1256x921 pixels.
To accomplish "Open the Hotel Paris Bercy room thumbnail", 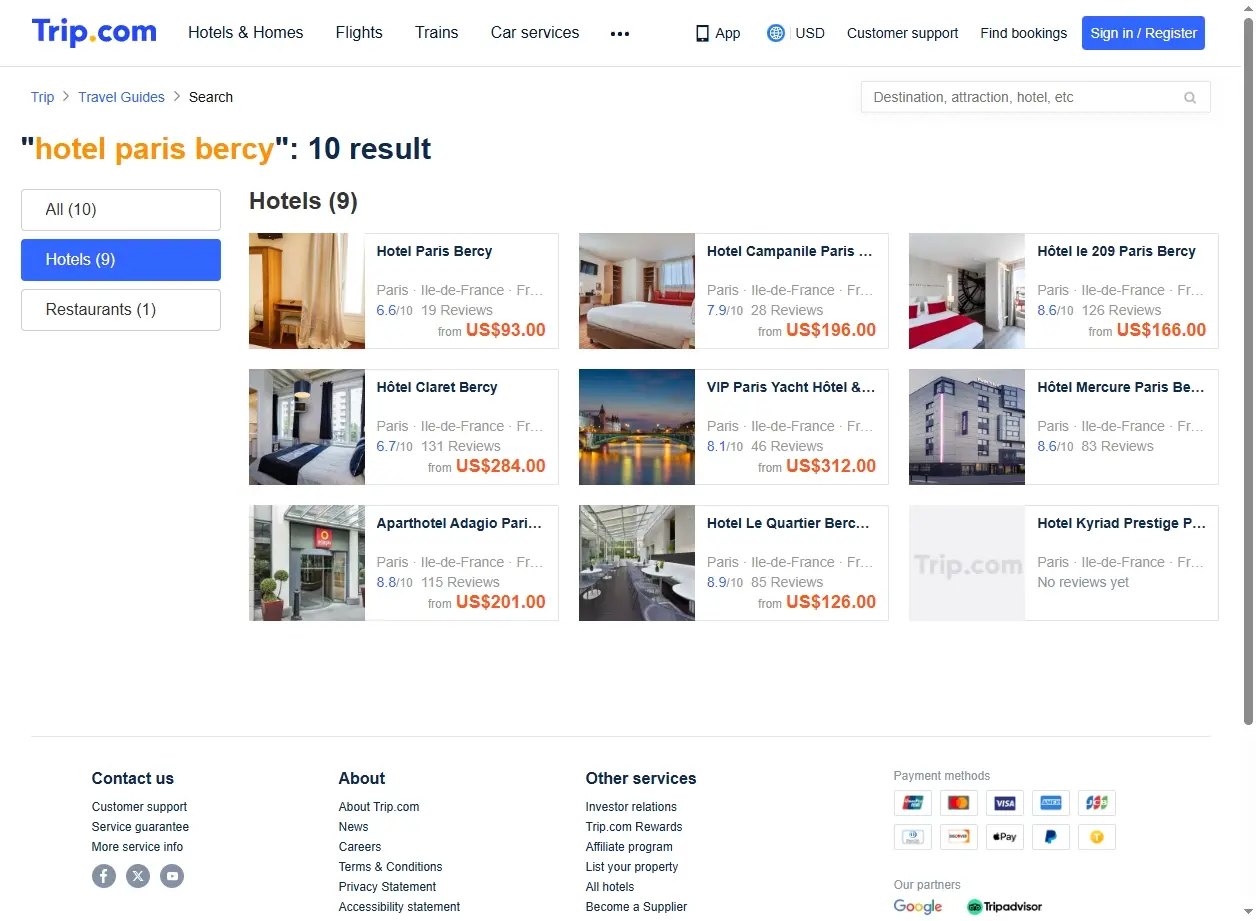I will click(x=307, y=291).
